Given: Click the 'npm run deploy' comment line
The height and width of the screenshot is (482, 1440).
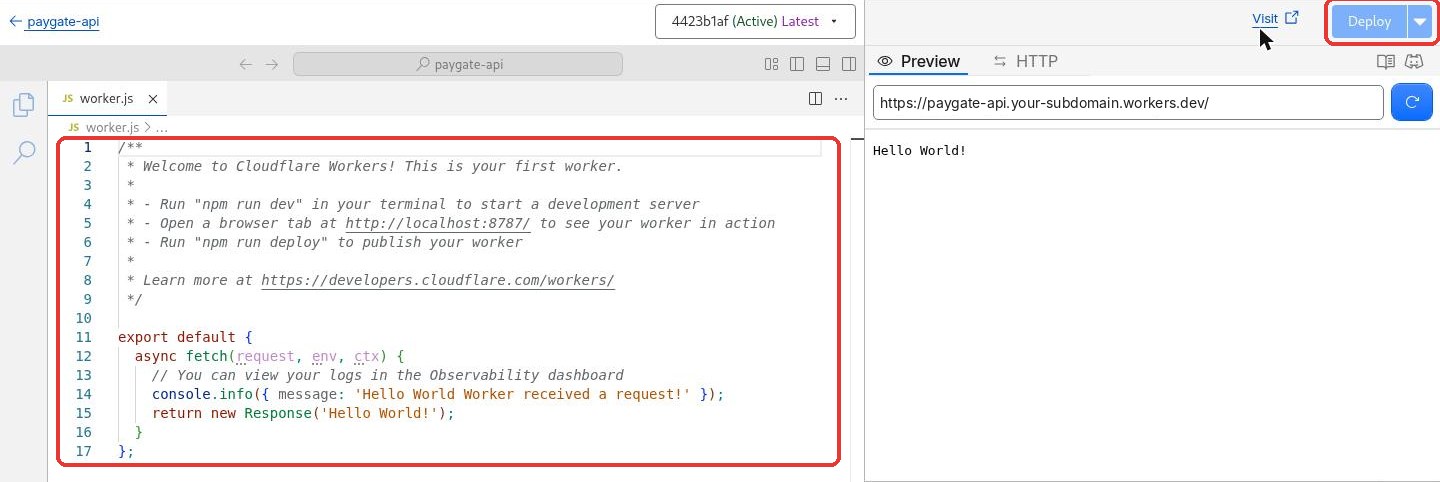Looking at the screenshot, I should click(325, 242).
